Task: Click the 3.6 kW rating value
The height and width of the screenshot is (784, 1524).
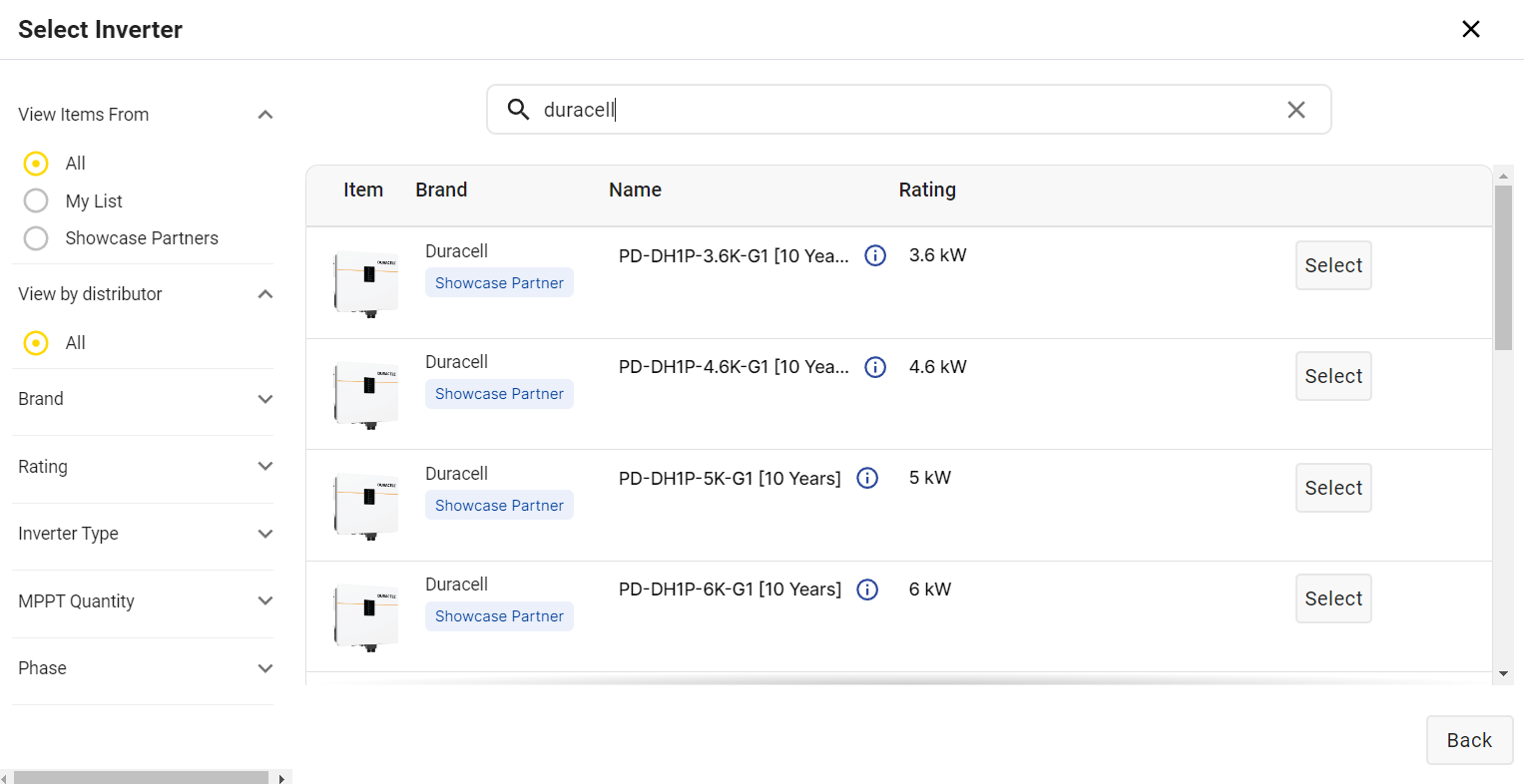Action: (937, 255)
